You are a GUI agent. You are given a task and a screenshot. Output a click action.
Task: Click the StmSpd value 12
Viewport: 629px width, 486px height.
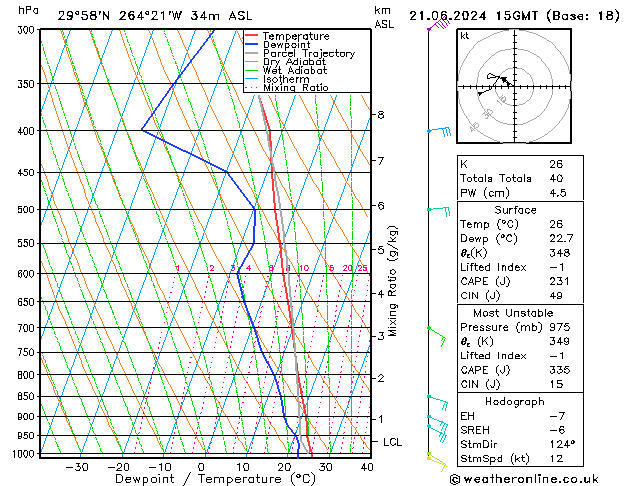[556, 458]
